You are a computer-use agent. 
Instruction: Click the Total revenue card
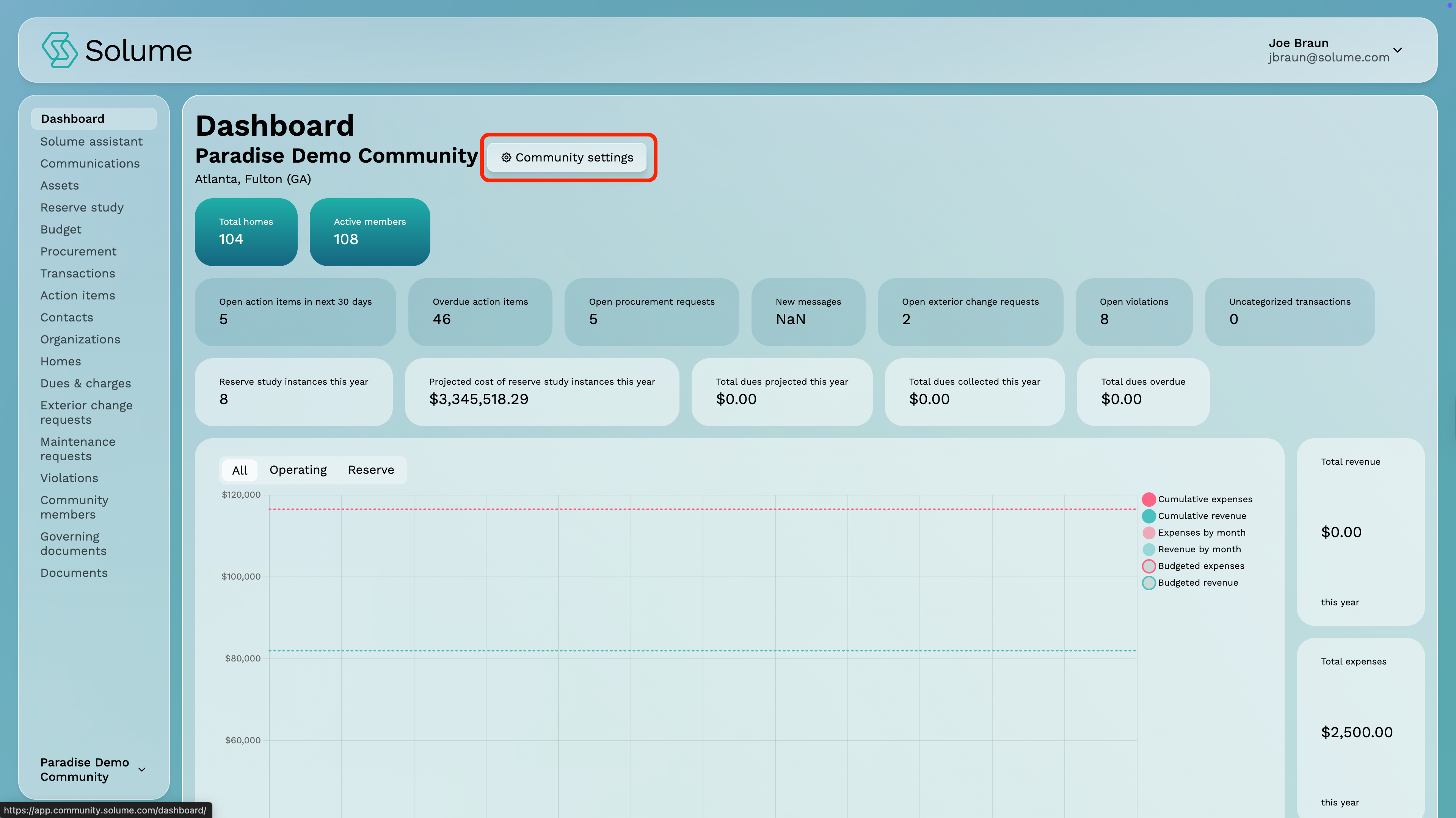click(1360, 531)
